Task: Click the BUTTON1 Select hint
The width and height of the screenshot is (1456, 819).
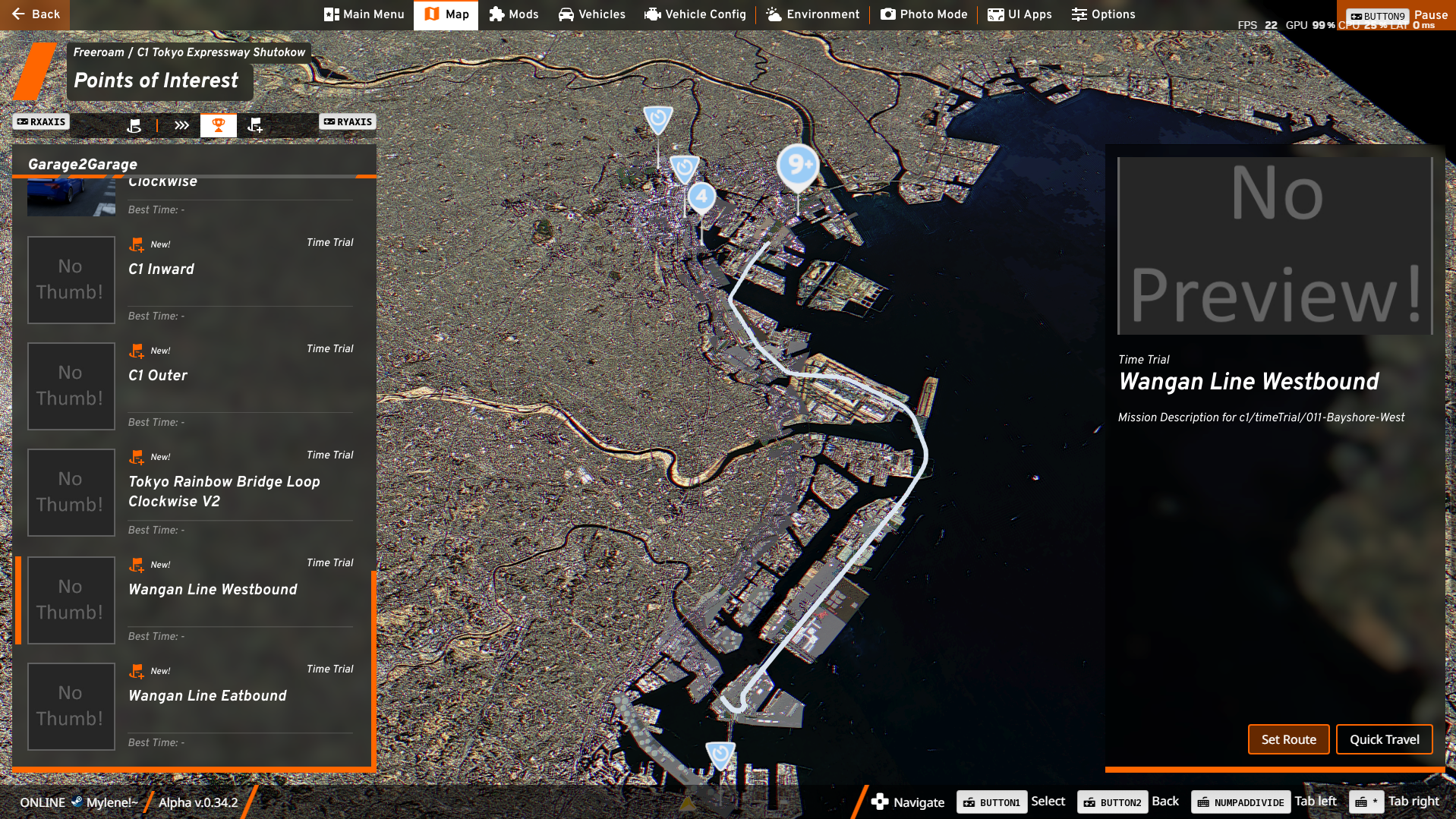Action: click(1011, 802)
